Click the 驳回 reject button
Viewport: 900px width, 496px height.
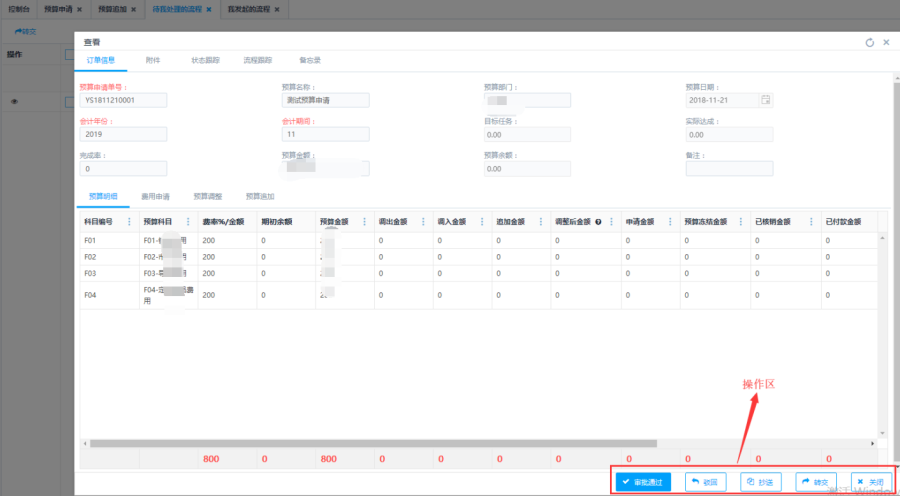(x=705, y=482)
